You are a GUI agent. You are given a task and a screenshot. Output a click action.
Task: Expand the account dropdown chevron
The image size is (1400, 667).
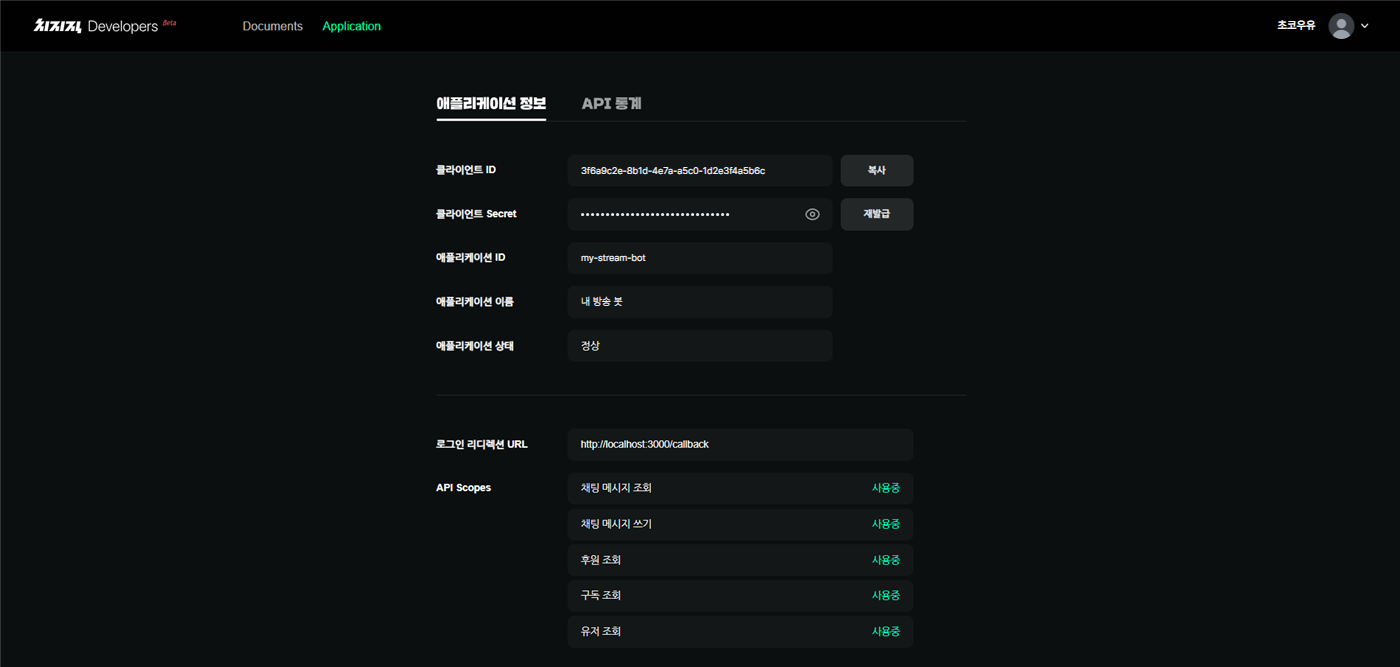[x=1364, y=27]
